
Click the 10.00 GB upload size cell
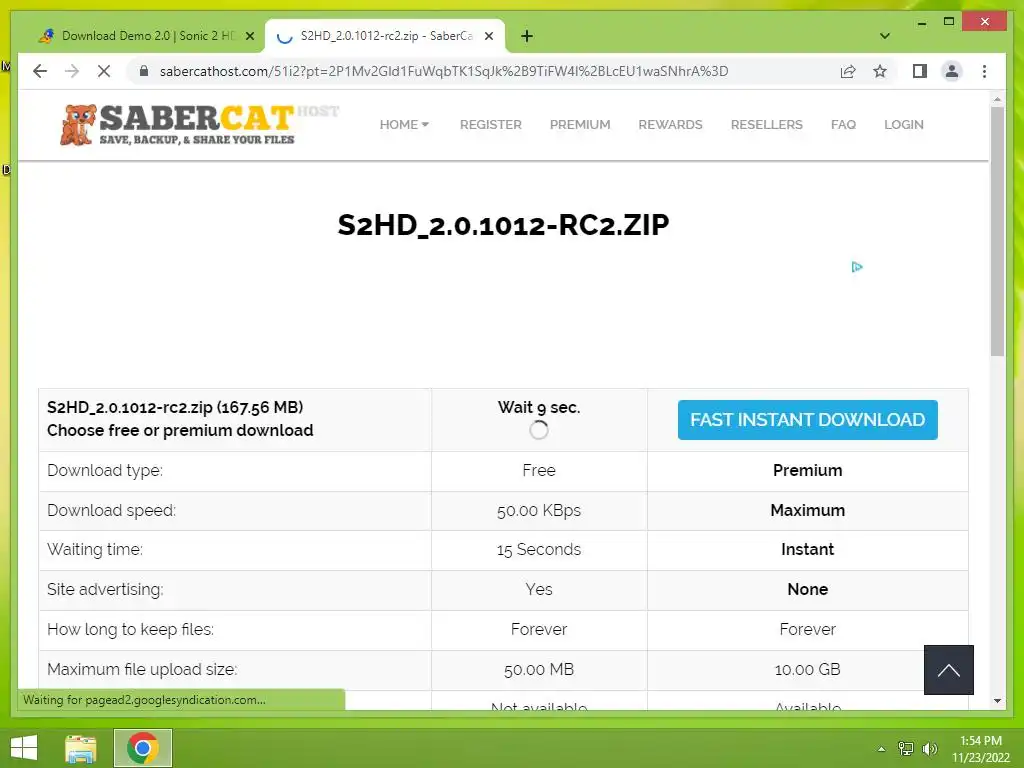pyautogui.click(x=807, y=669)
